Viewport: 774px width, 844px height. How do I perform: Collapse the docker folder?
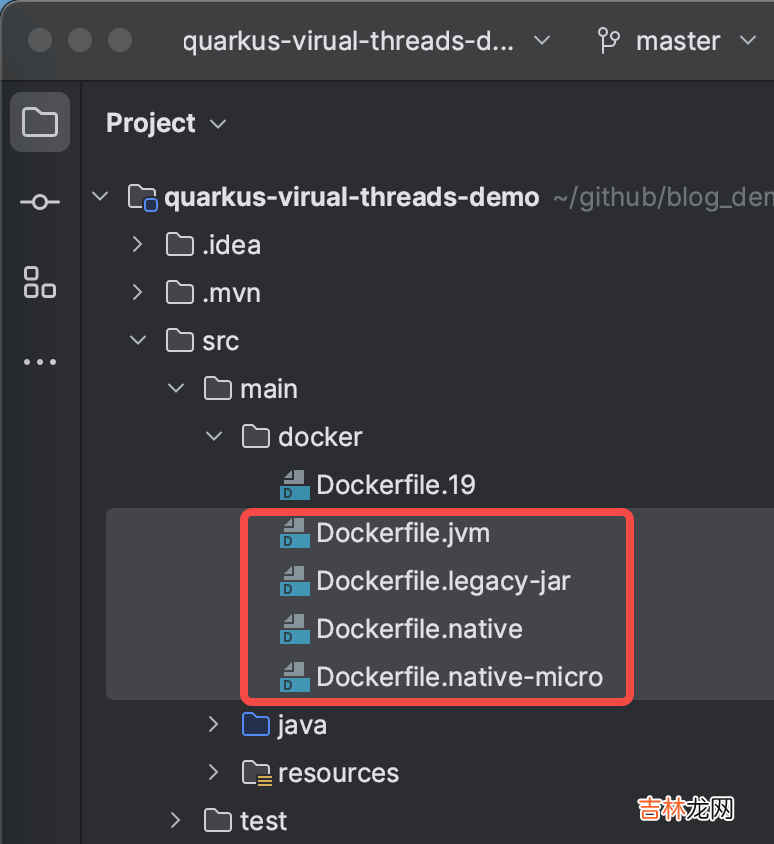pyautogui.click(x=214, y=437)
